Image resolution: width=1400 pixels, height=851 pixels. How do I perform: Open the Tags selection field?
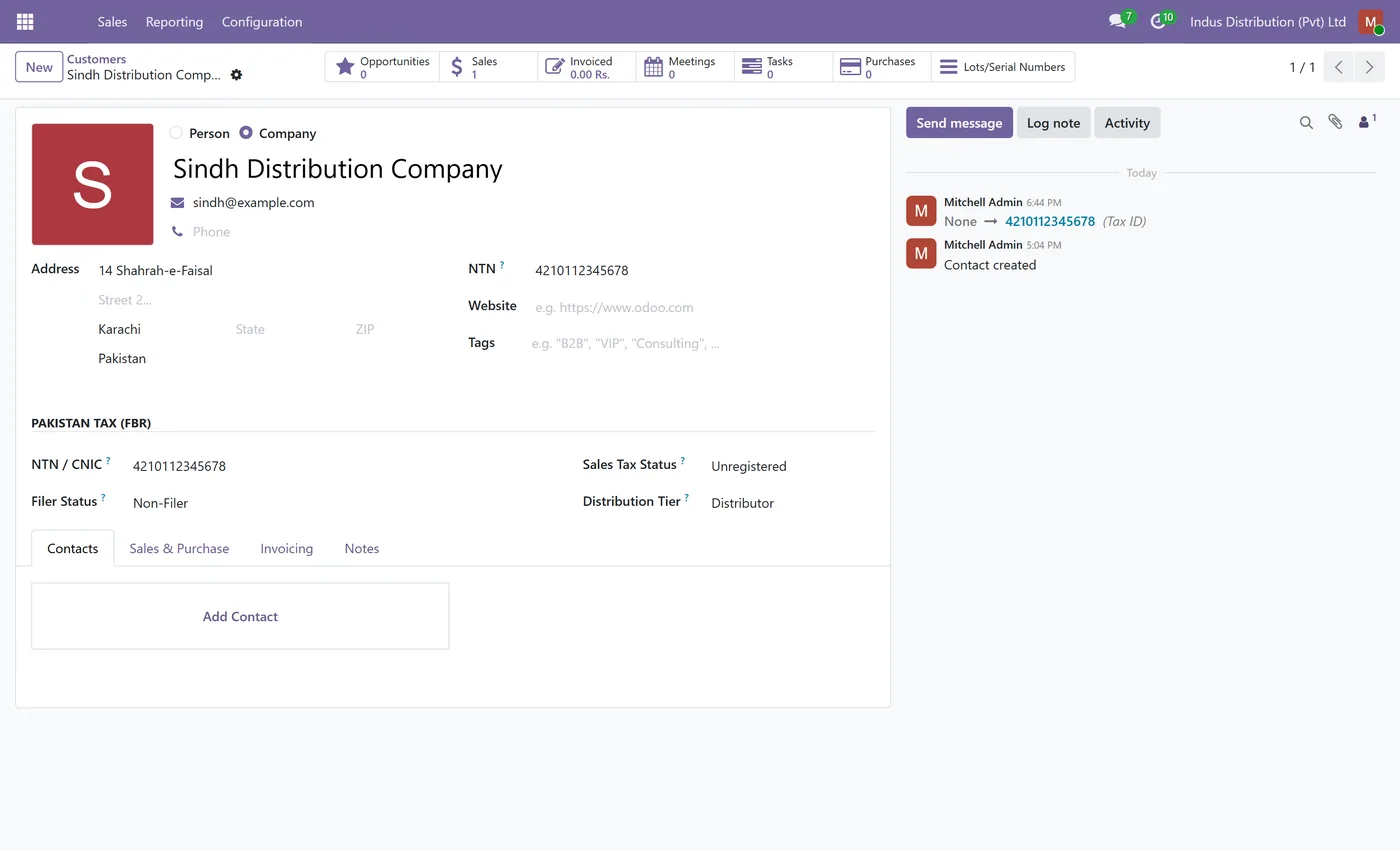pyautogui.click(x=702, y=343)
